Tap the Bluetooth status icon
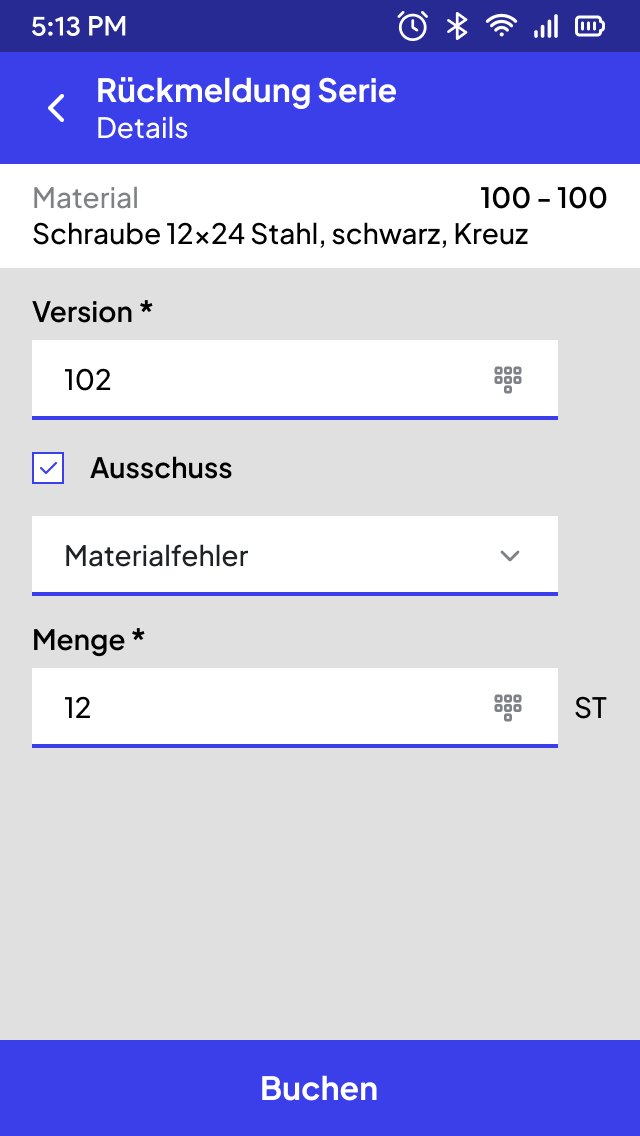Image resolution: width=640 pixels, height=1136 pixels. pyautogui.click(x=457, y=27)
